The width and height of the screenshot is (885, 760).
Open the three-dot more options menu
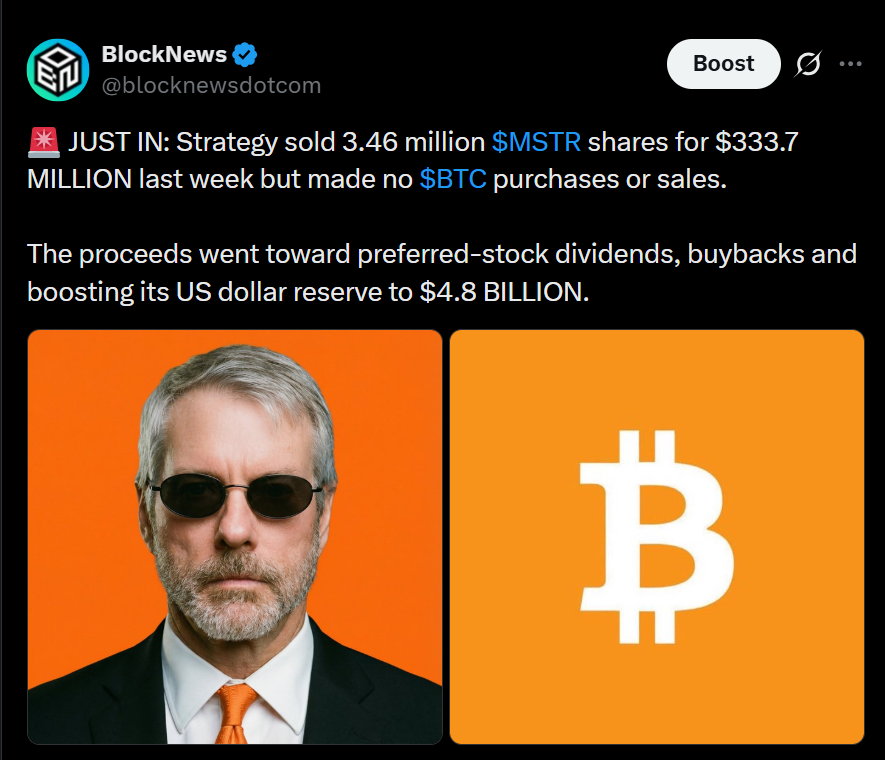850,64
